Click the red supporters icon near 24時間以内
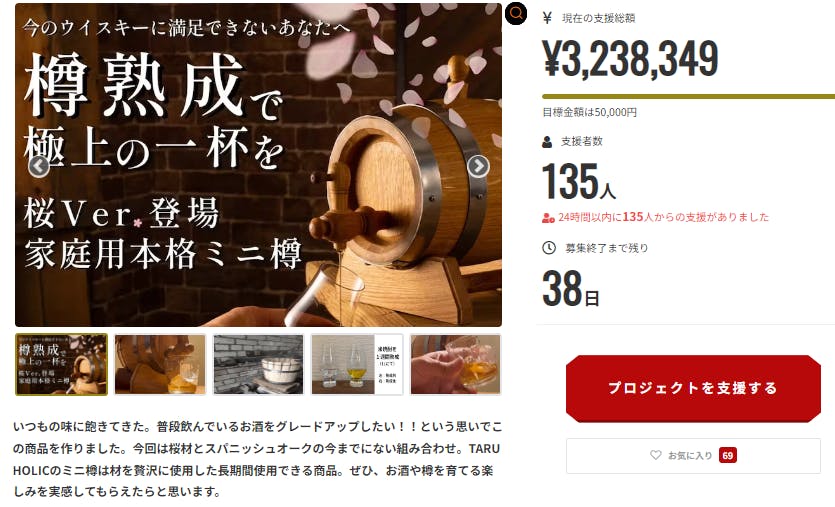Image resolution: width=835 pixels, height=507 pixels. pyautogui.click(x=548, y=218)
